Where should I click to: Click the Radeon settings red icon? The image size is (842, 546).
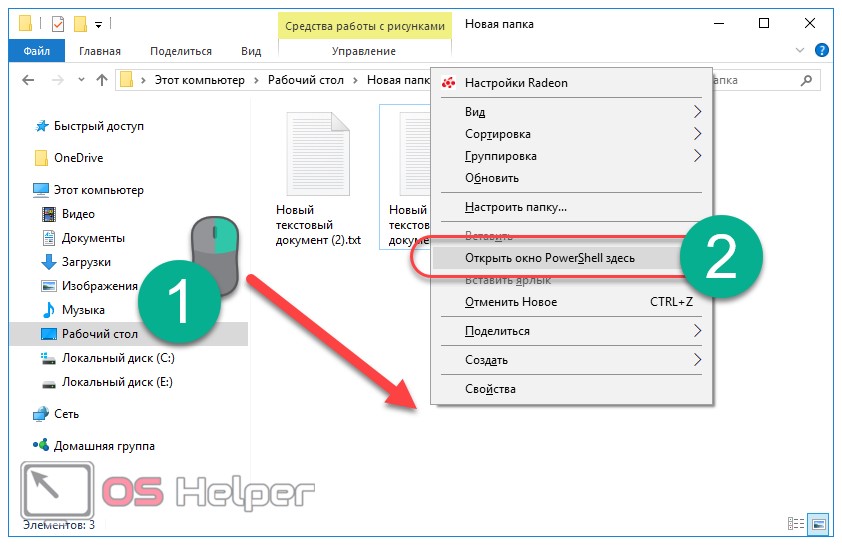pos(448,83)
